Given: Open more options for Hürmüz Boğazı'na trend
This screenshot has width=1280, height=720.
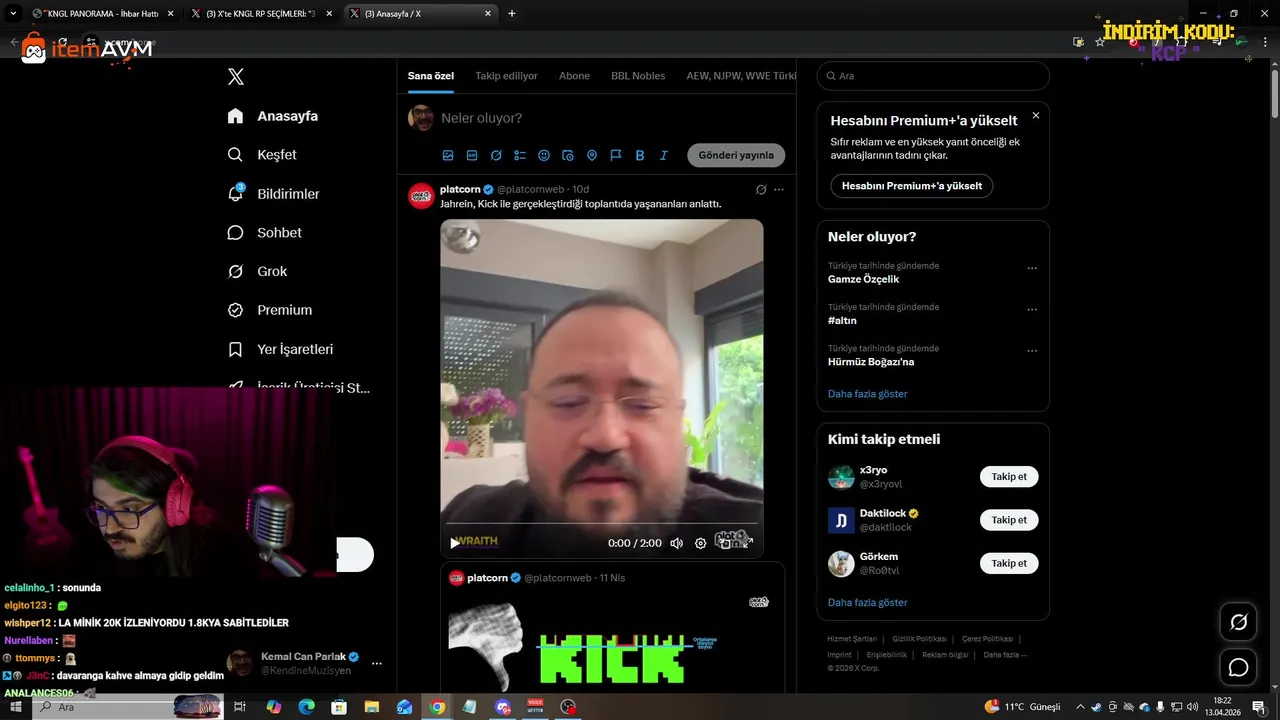Looking at the screenshot, I should tap(1032, 351).
